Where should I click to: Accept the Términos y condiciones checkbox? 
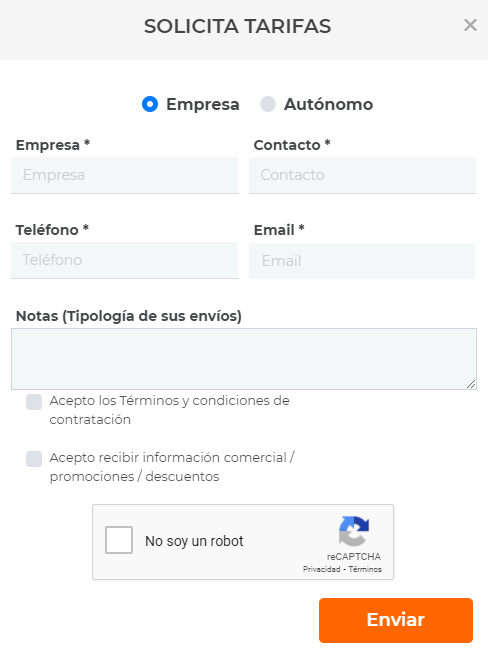pos(34,402)
